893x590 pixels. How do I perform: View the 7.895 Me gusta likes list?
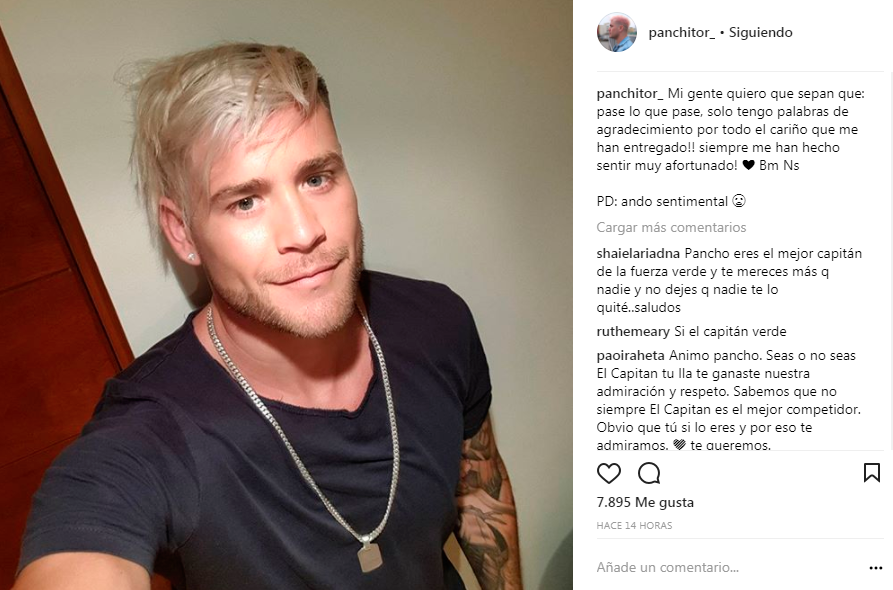[x=645, y=502]
